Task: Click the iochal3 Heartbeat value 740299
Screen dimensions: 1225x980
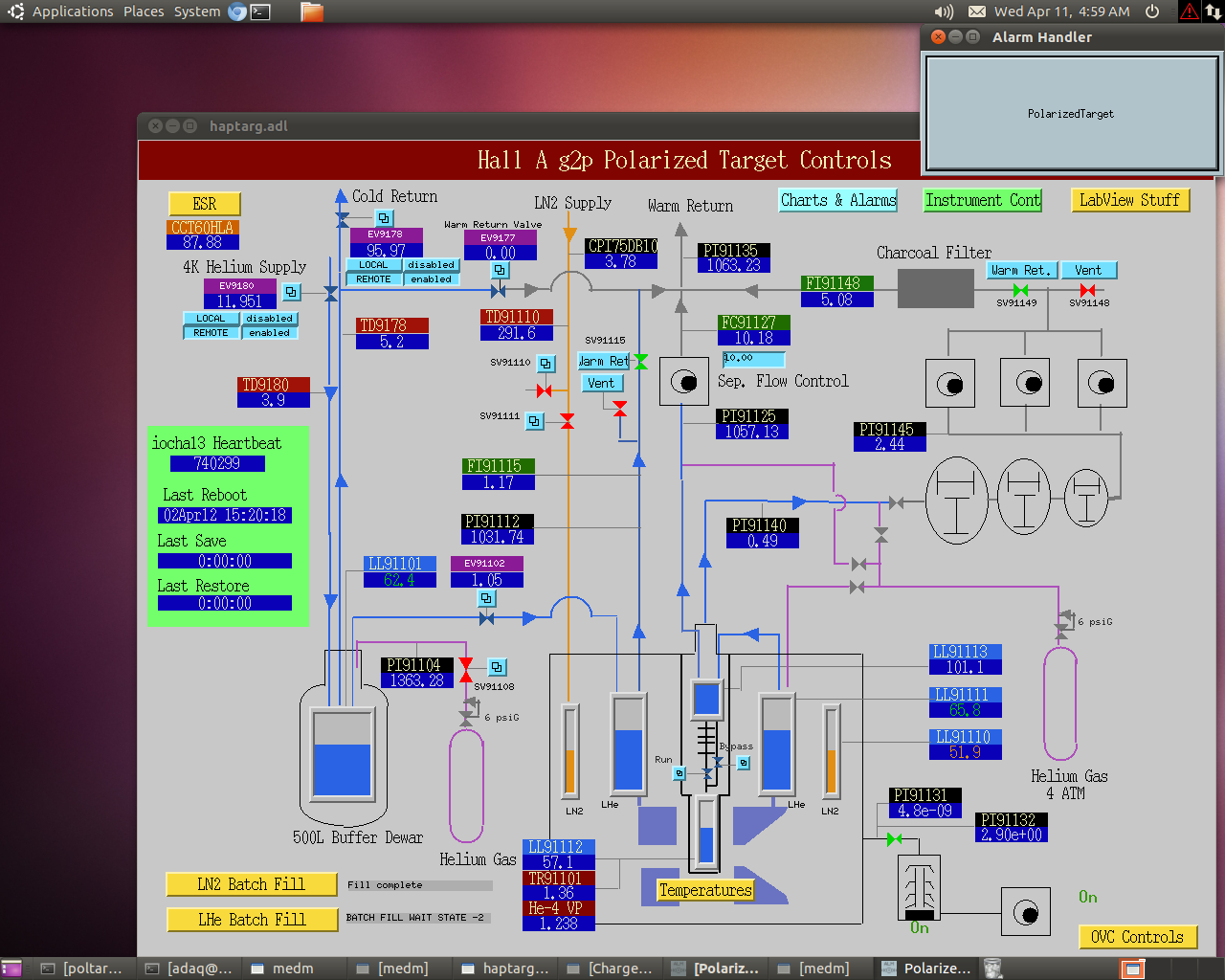Action: point(217,463)
